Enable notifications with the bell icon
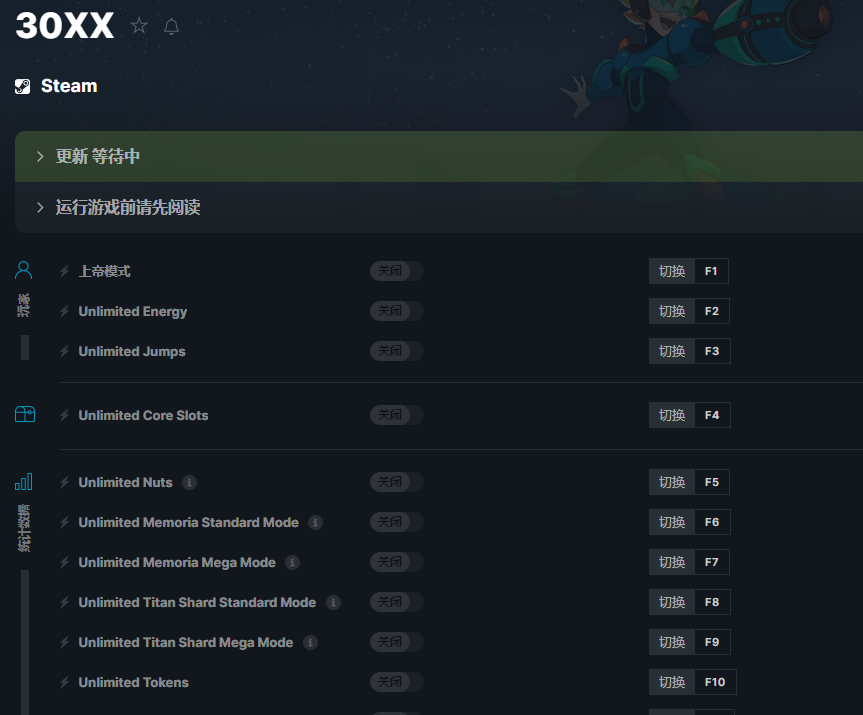The image size is (863, 715). click(x=172, y=26)
